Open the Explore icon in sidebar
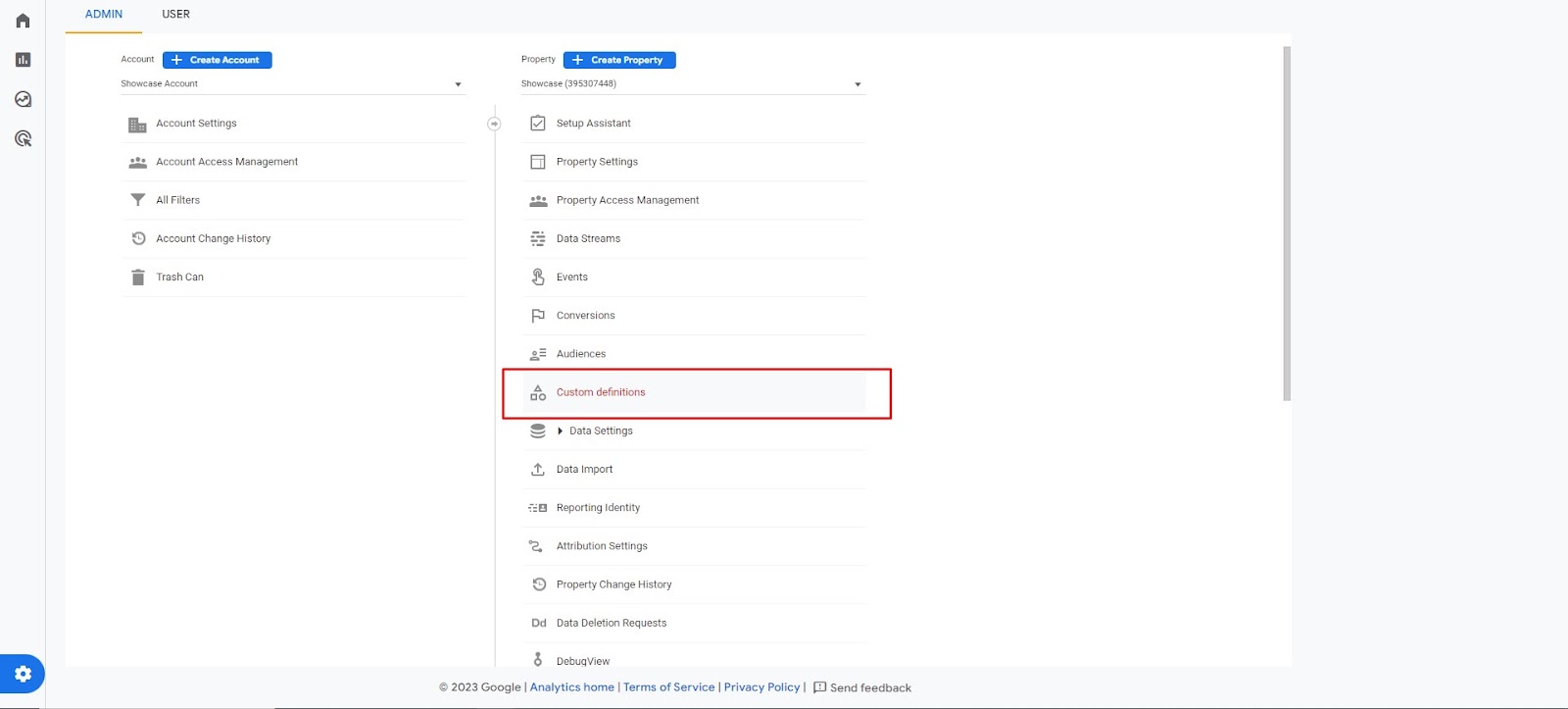The image size is (1568, 709). (x=23, y=99)
